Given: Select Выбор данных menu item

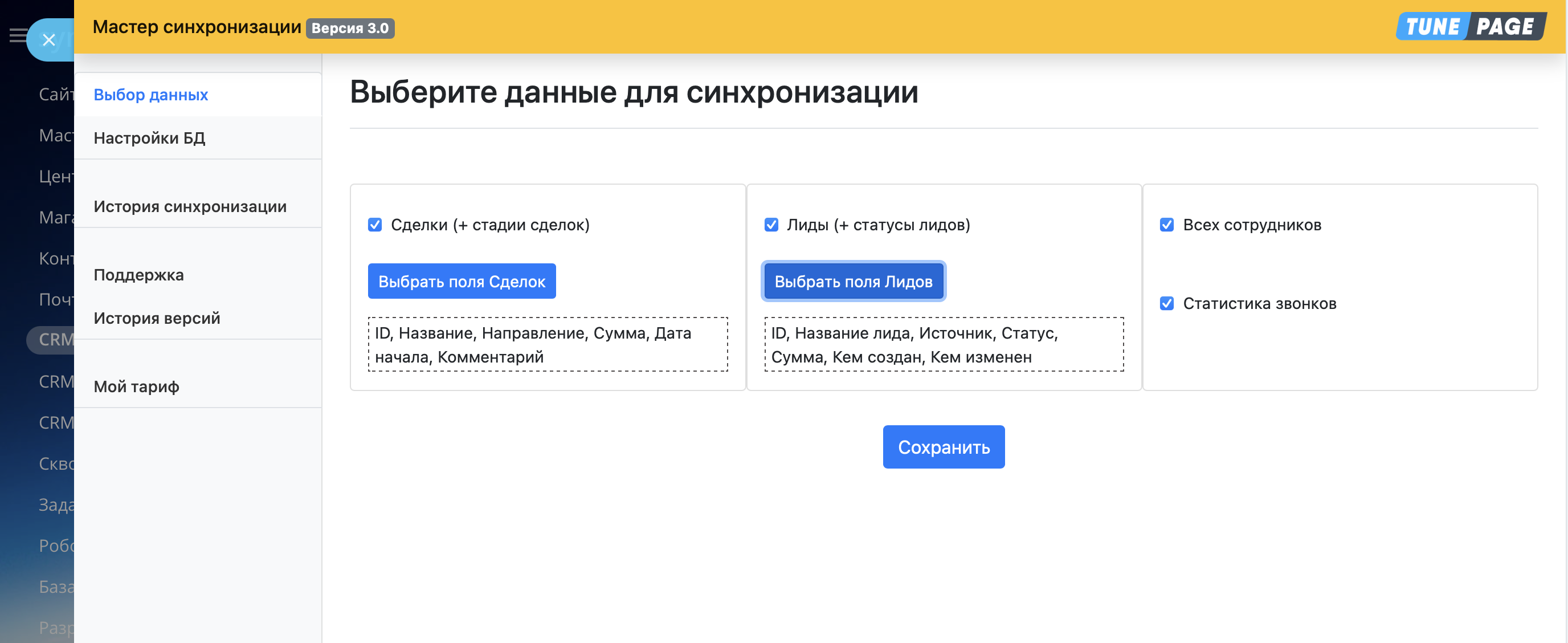Looking at the screenshot, I should [x=150, y=95].
